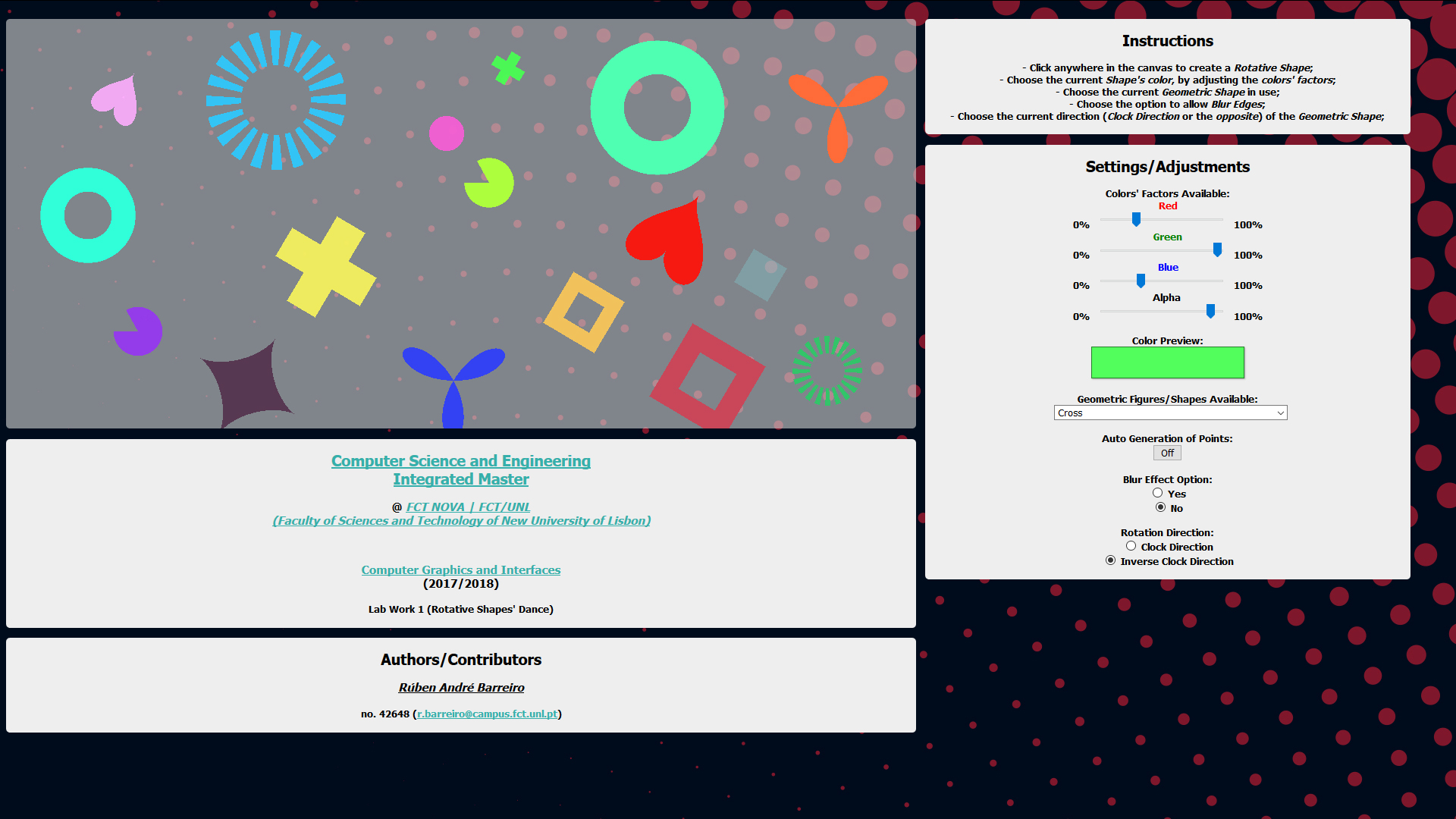
Task: Open FCT NOVA | FCT/UNL link
Action: point(468,507)
